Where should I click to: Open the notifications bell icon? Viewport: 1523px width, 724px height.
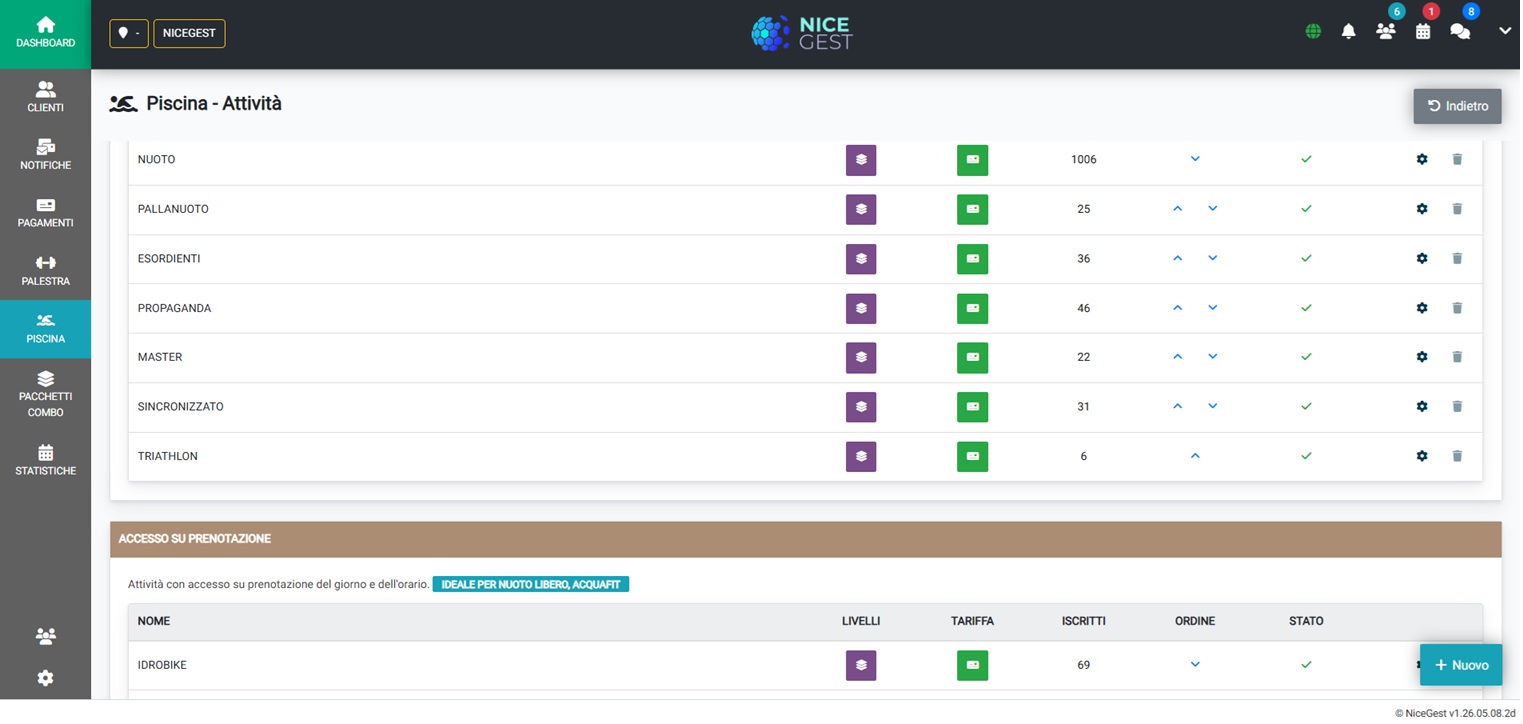(x=1348, y=32)
